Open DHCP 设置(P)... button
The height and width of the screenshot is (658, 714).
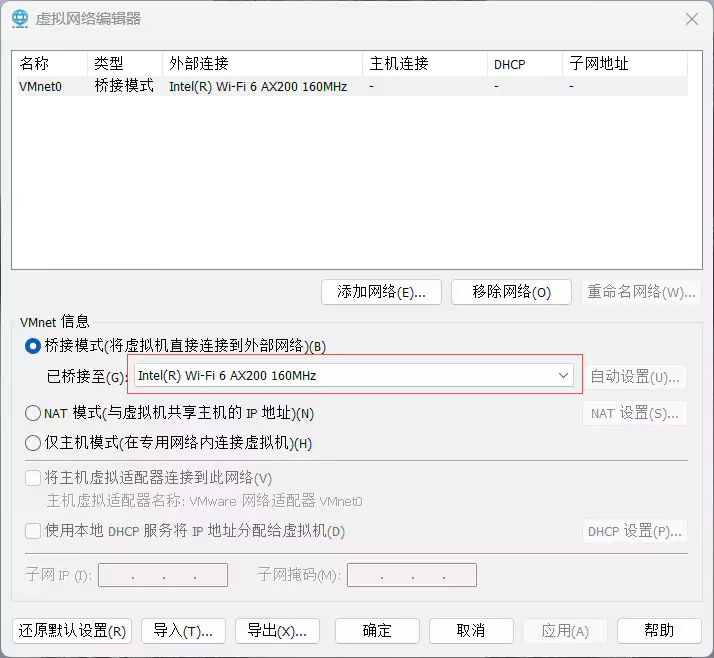click(x=635, y=531)
